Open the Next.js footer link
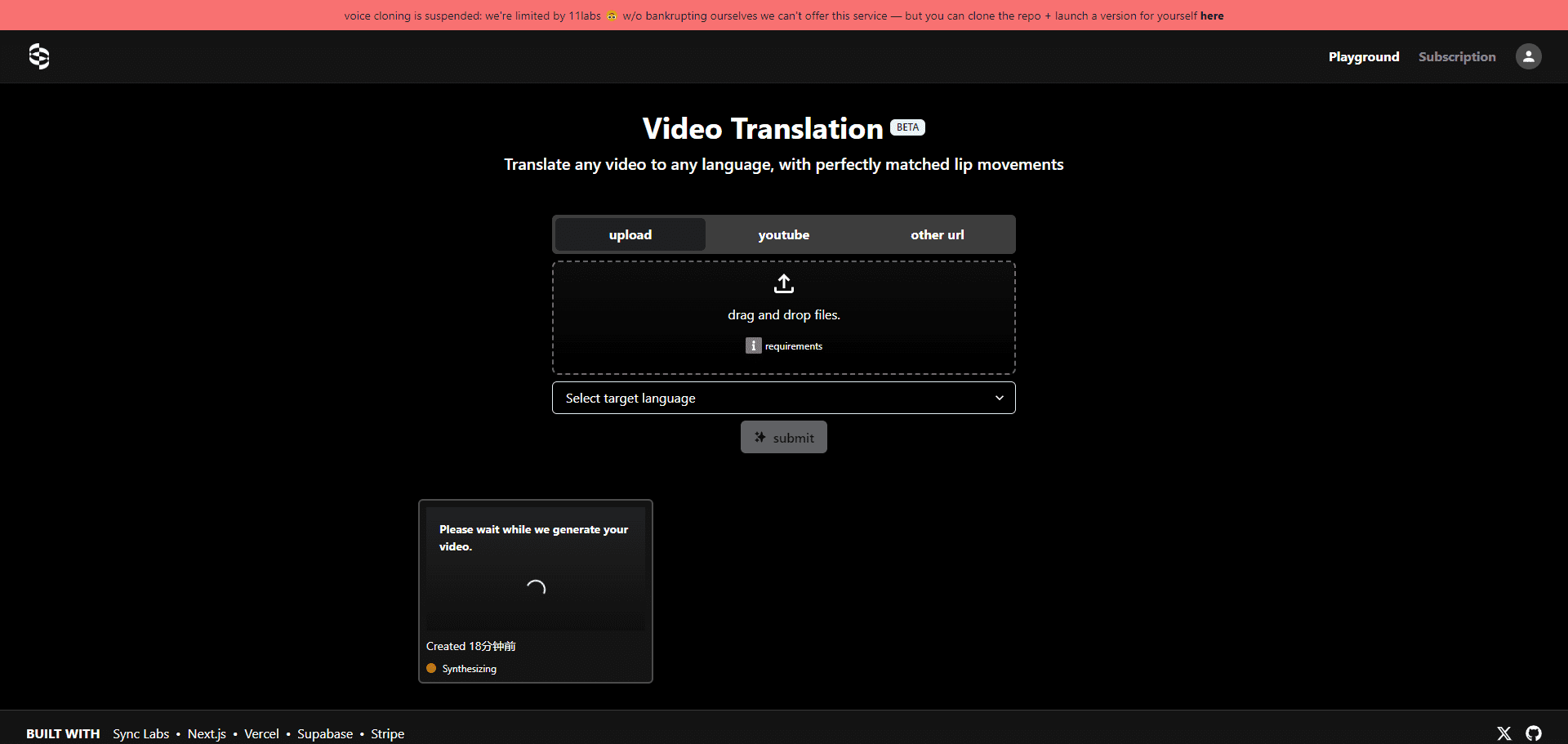This screenshot has height=744, width=1568. tap(207, 733)
